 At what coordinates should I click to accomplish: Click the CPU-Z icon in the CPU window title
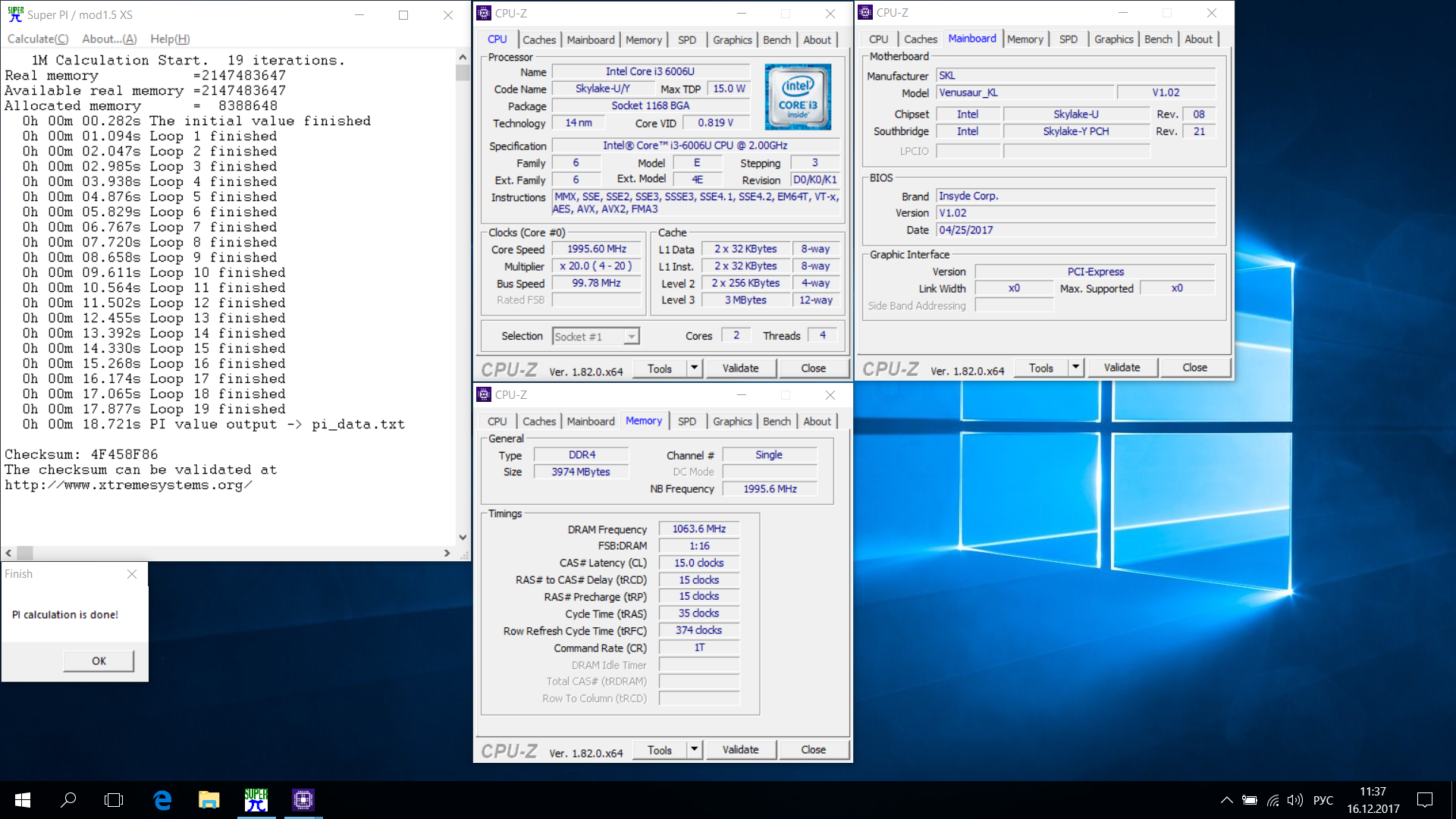(484, 14)
